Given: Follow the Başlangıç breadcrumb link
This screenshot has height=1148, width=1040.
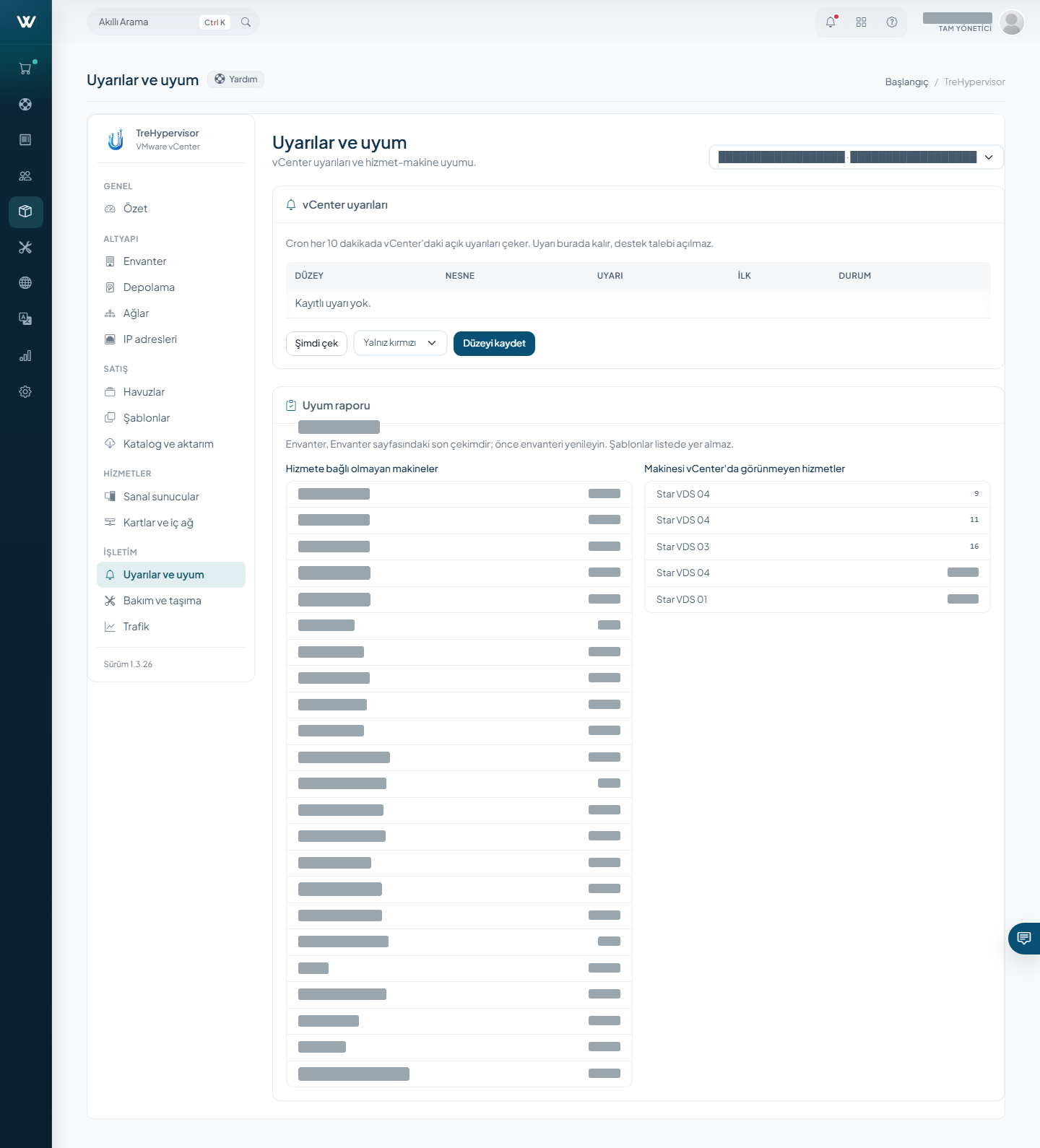Looking at the screenshot, I should click(906, 82).
